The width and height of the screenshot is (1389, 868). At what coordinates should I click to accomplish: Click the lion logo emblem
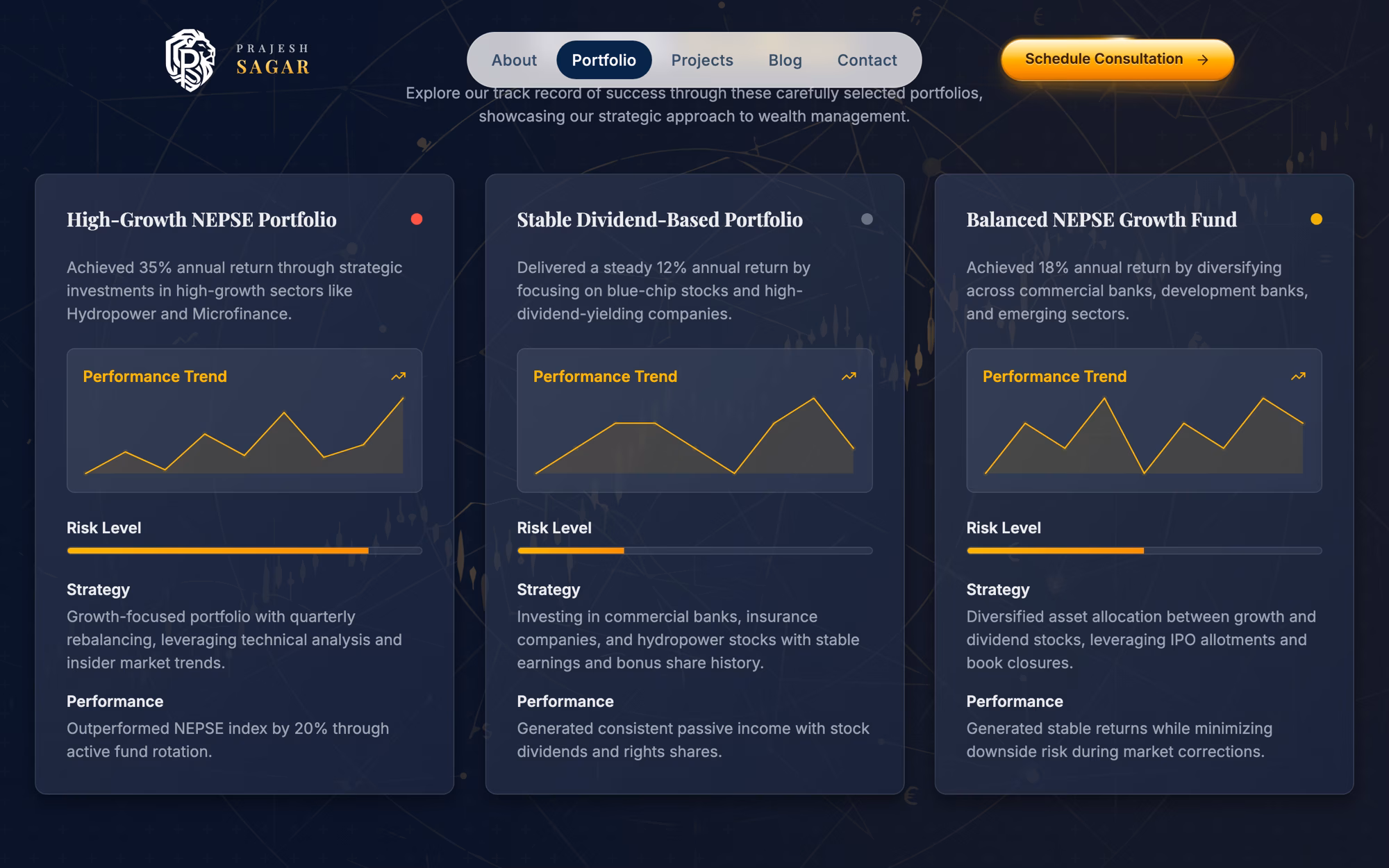190,60
